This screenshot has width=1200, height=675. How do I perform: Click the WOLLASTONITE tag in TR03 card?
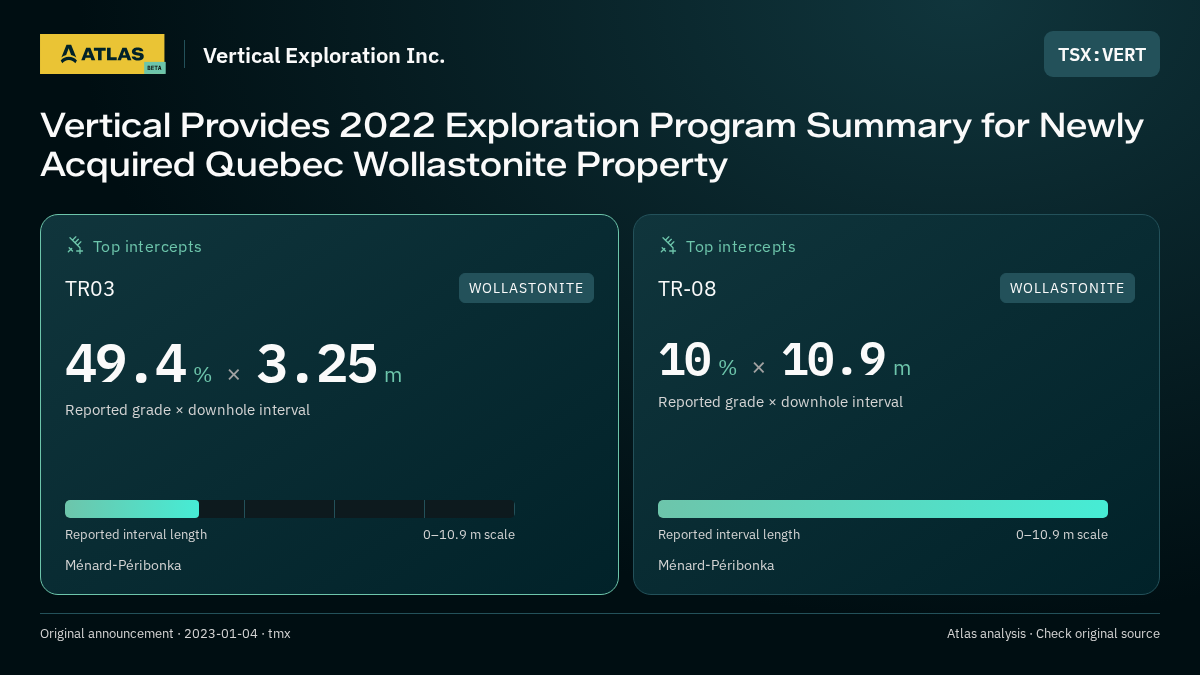(x=526, y=288)
